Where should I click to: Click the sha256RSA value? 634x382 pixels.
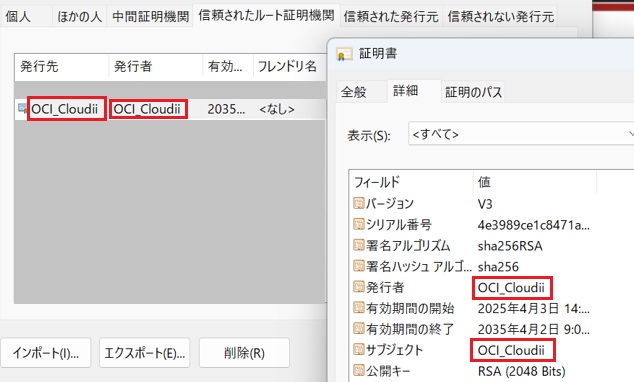coord(510,246)
